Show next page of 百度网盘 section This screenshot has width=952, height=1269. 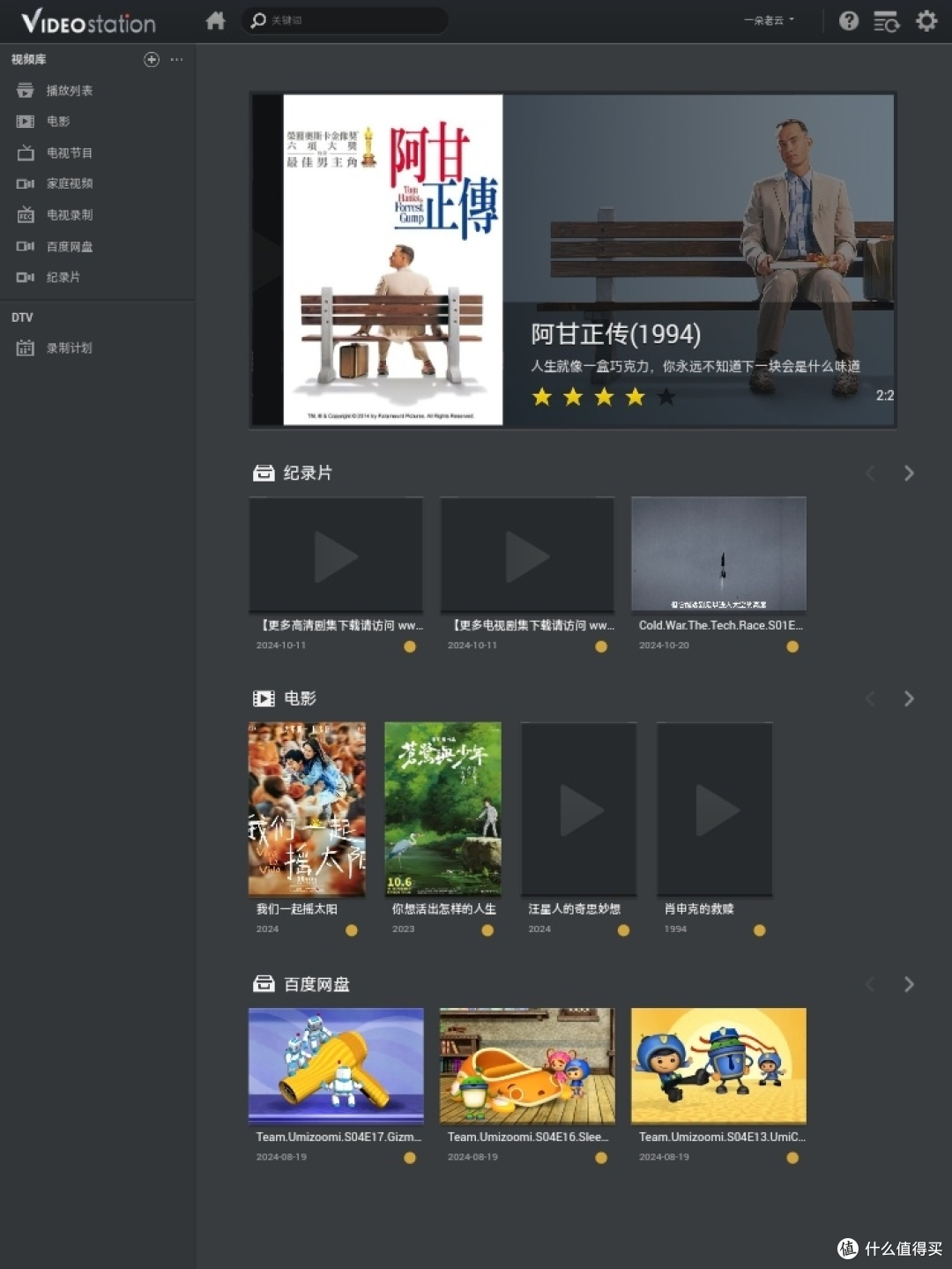(x=909, y=984)
